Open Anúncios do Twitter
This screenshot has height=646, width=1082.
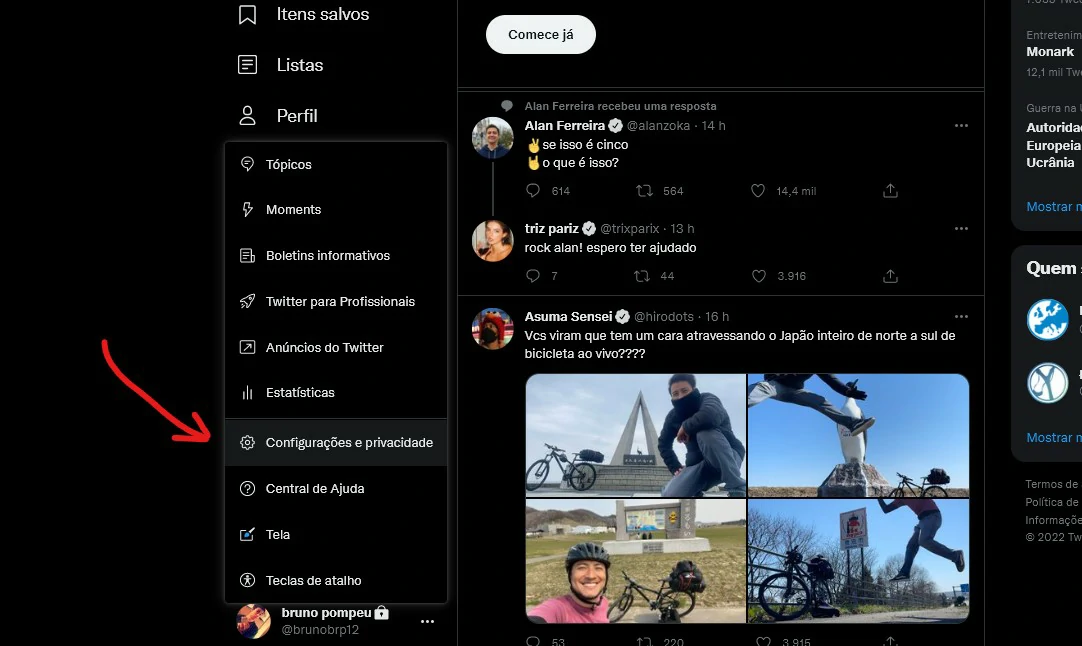coord(336,347)
